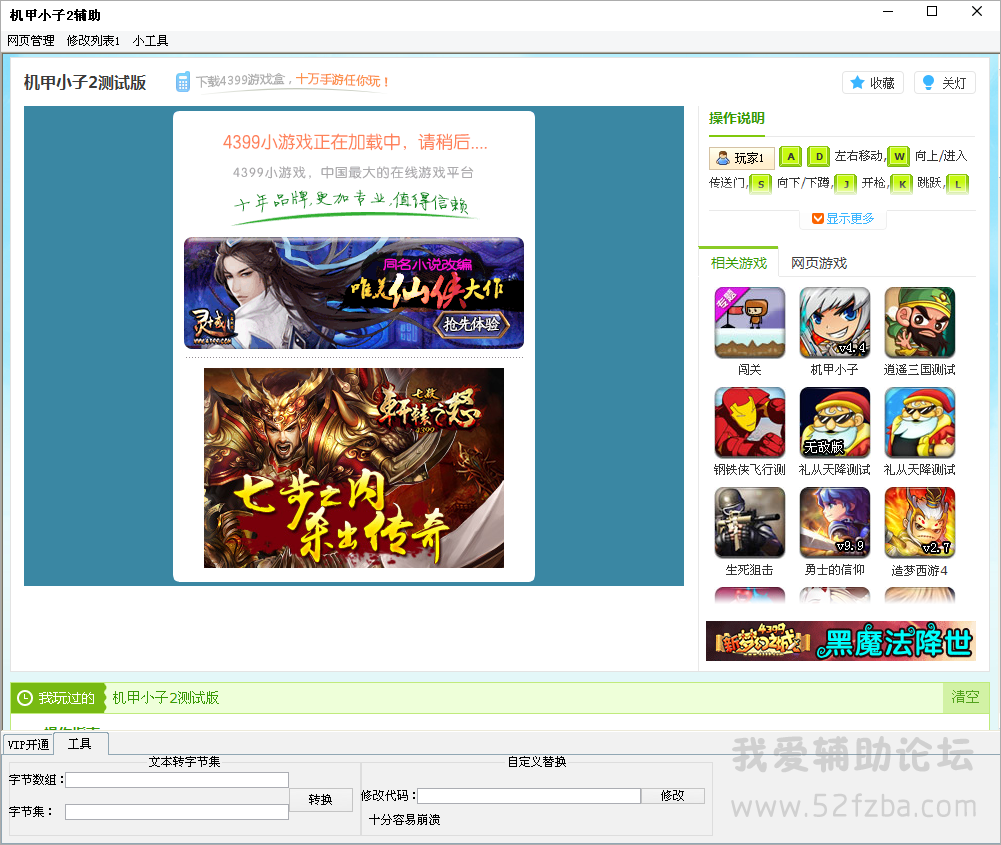Expand 显示更多 controls
This screenshot has height=845, width=1001.
(843, 218)
